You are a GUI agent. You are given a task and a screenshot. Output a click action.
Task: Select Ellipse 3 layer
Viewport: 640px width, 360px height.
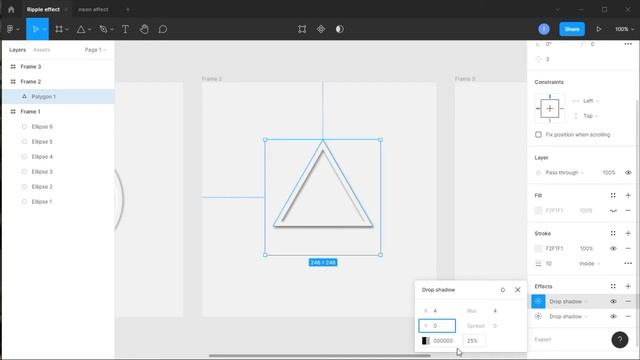point(58,171)
